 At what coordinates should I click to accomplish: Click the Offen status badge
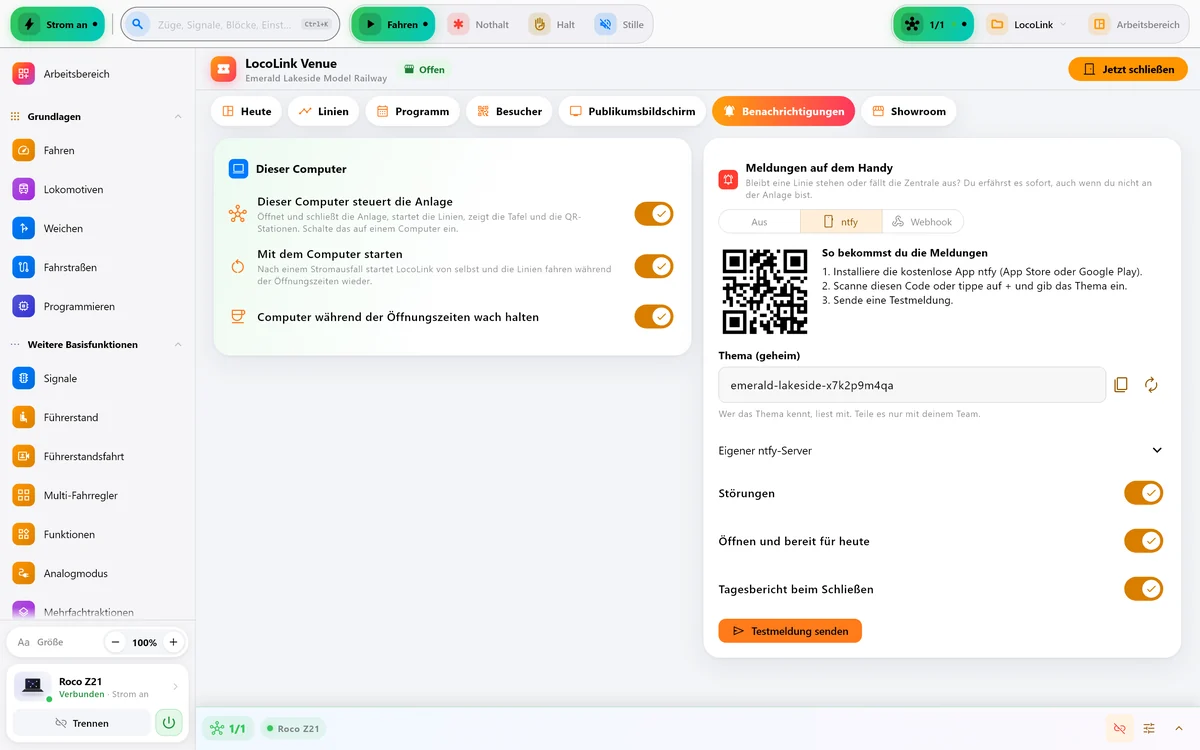point(424,69)
